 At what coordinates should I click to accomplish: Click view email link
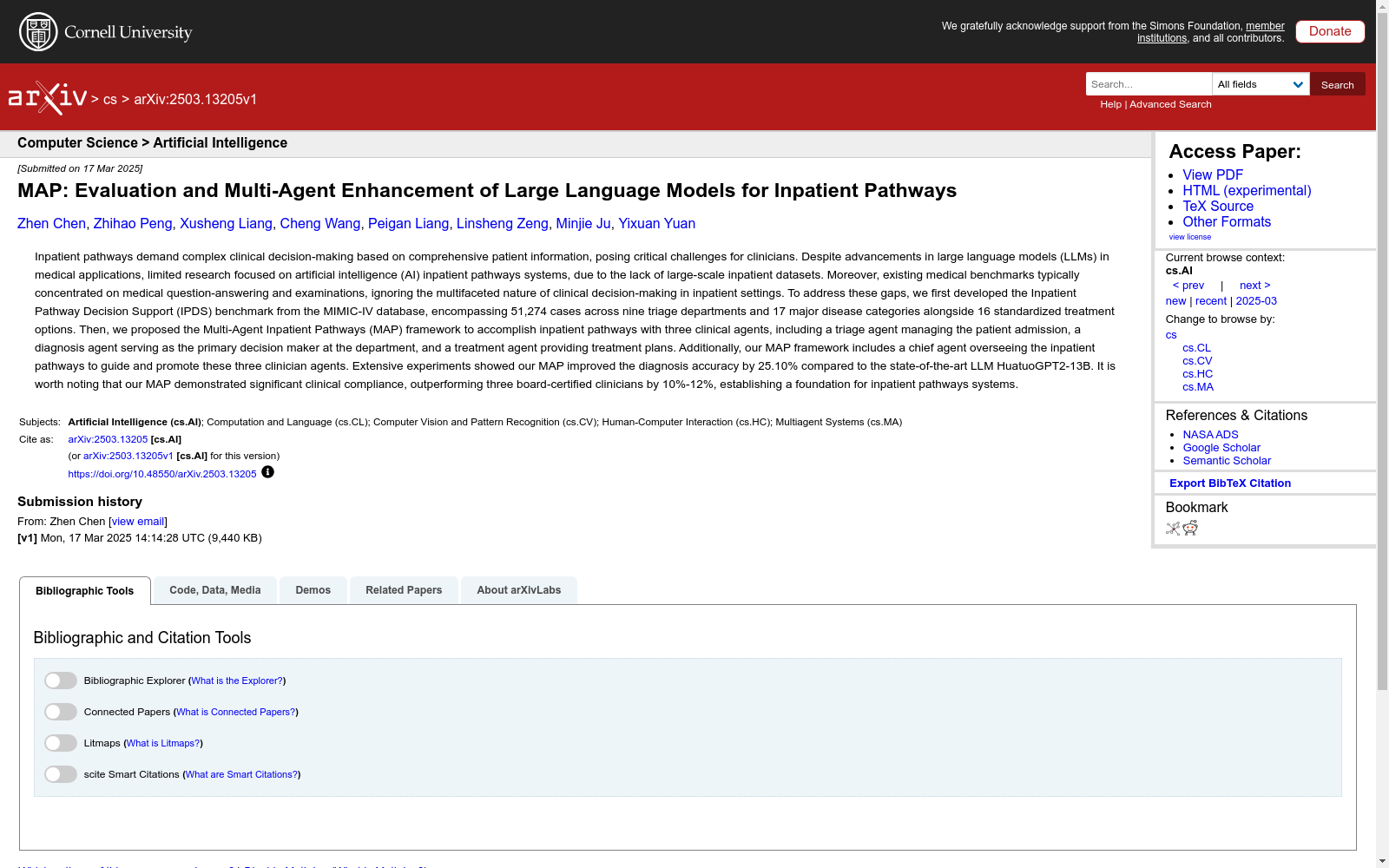138,522
